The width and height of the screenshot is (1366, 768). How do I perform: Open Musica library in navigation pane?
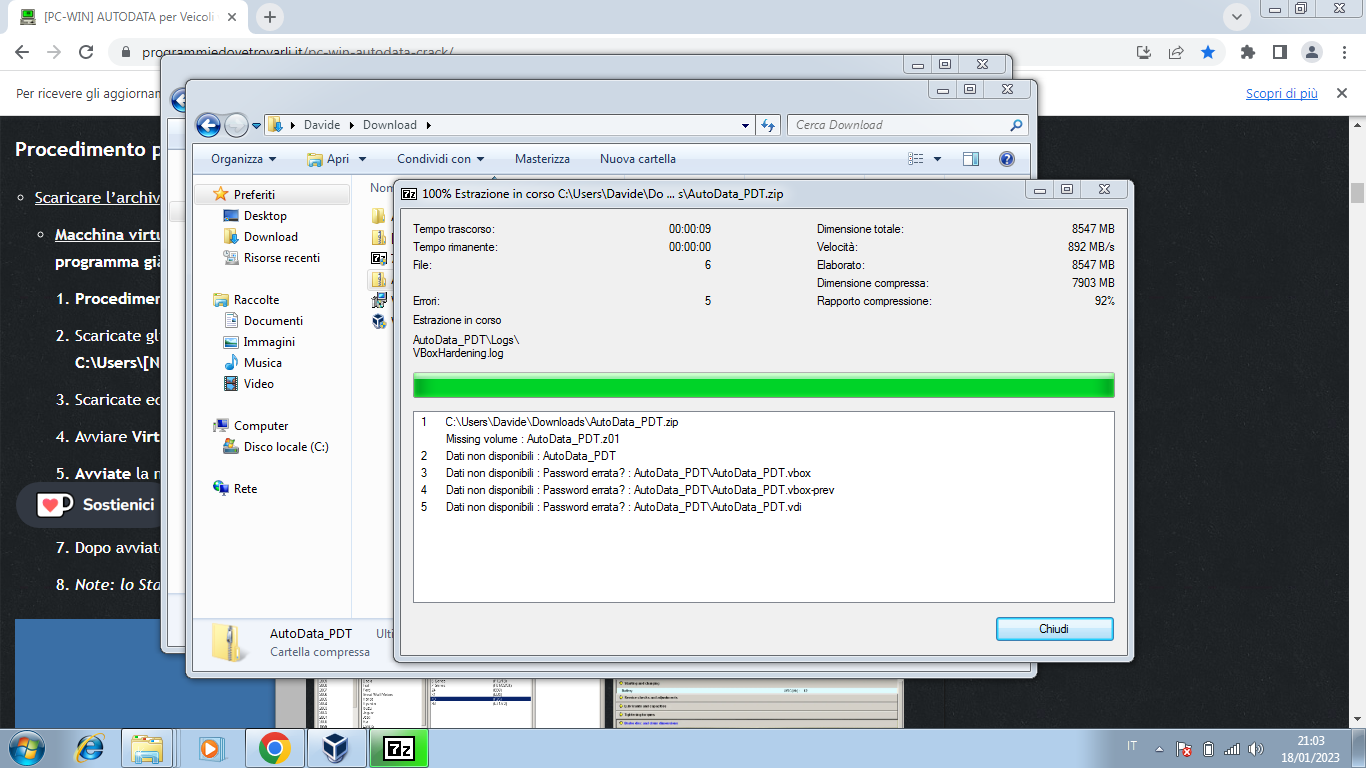coord(262,363)
